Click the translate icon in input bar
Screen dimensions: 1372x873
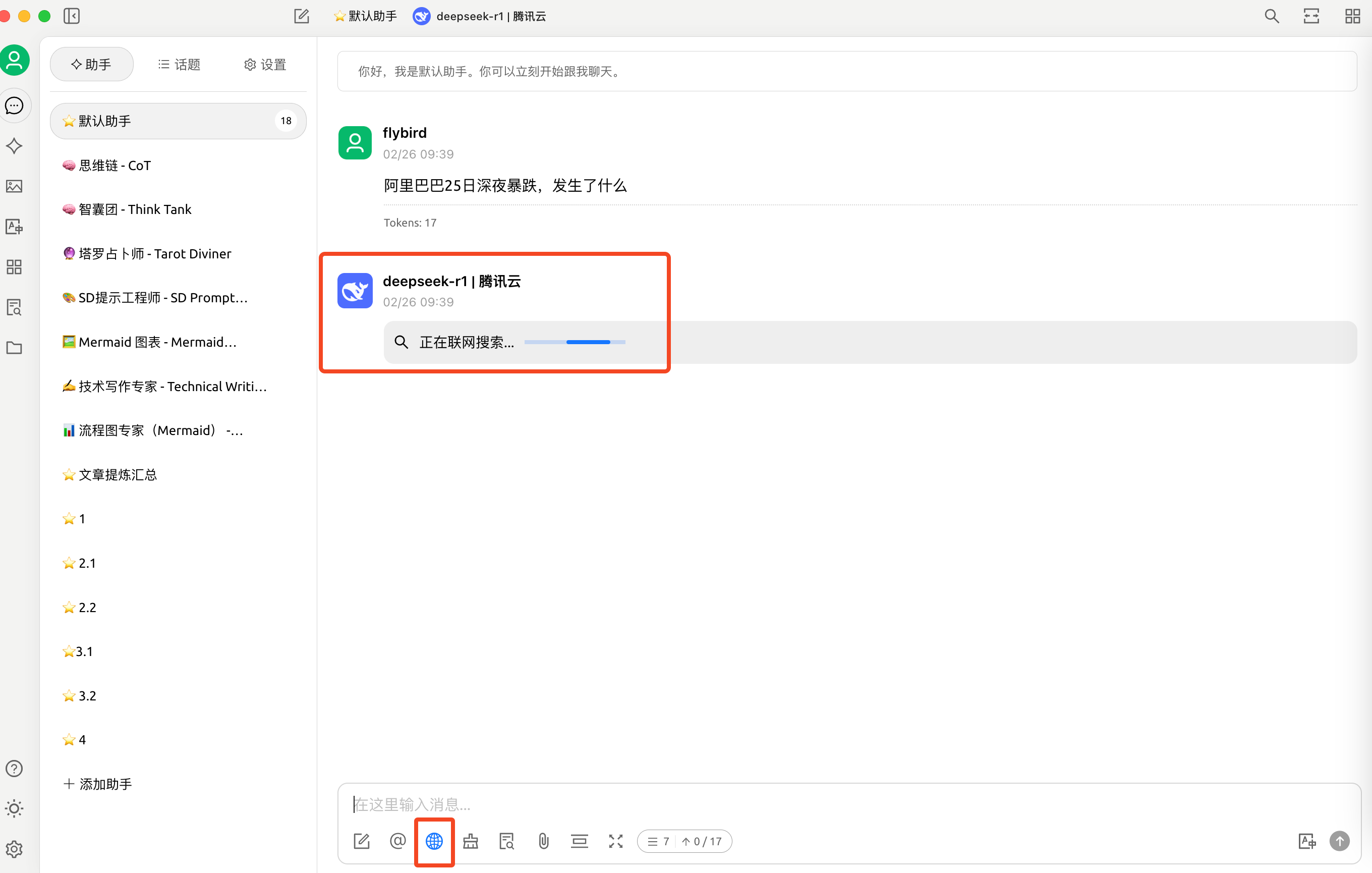coord(1306,841)
